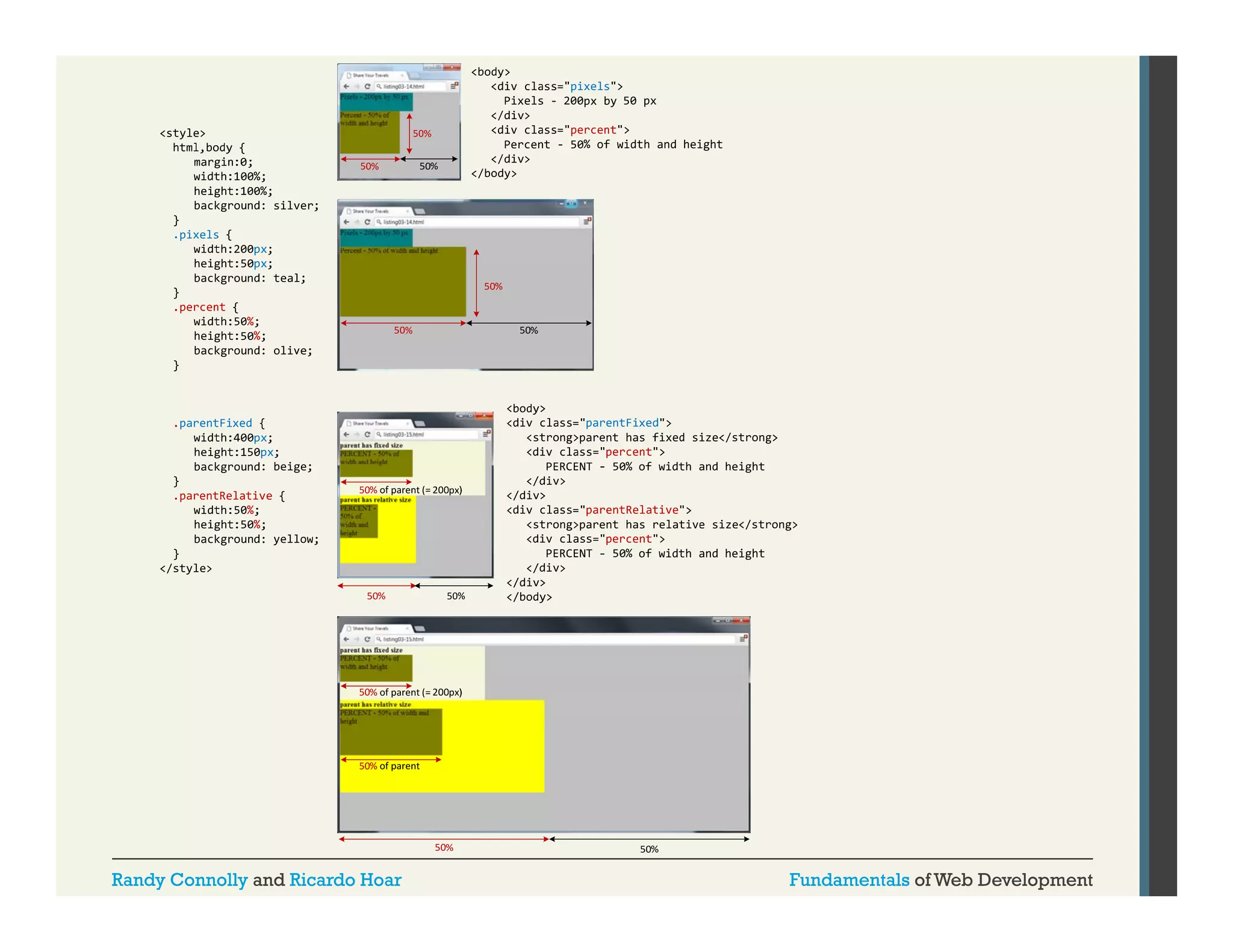This screenshot has width=1233, height=952.
Task: Click new tab button in wider listing03-14 browser
Action: point(420,211)
